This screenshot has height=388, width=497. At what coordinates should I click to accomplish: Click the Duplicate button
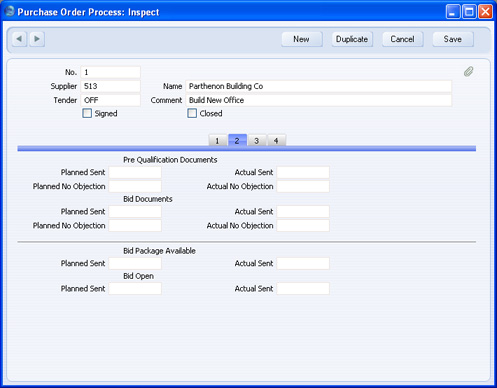coord(352,39)
